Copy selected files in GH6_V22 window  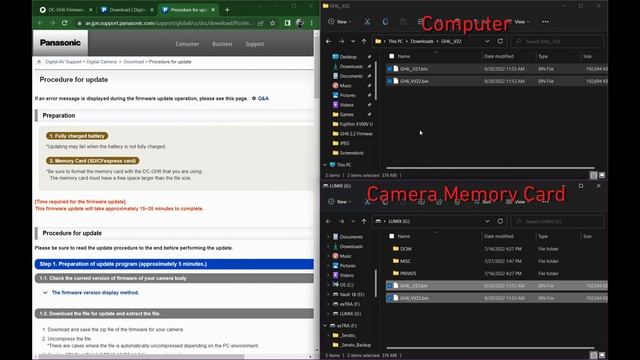pyautogui.click(x=385, y=22)
